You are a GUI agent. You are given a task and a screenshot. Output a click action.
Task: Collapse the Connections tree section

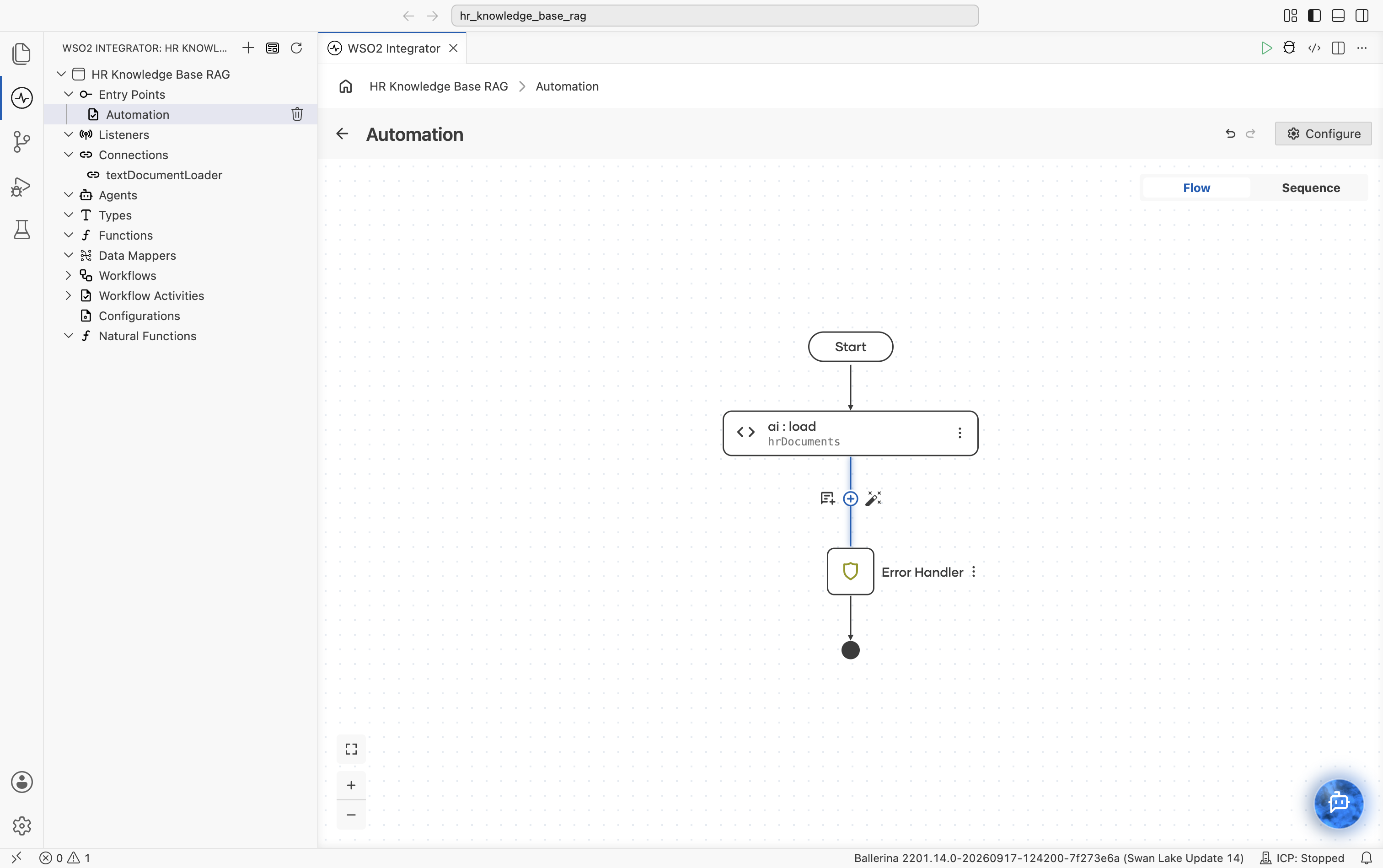pos(68,155)
